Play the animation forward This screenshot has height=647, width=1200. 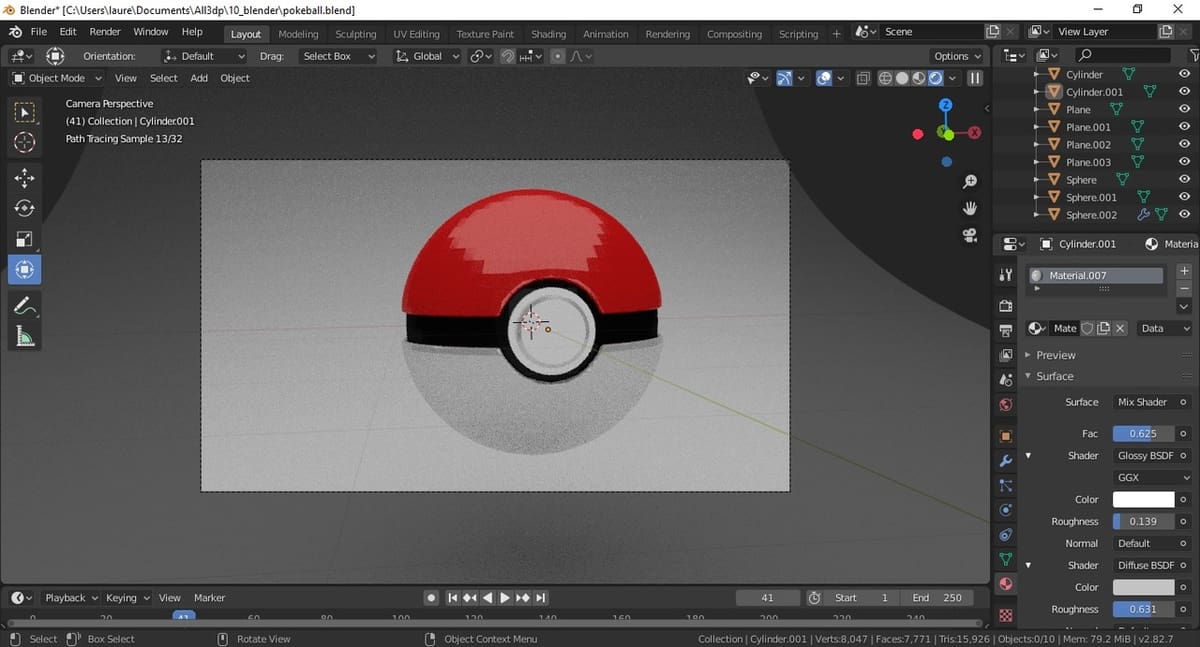(505, 598)
